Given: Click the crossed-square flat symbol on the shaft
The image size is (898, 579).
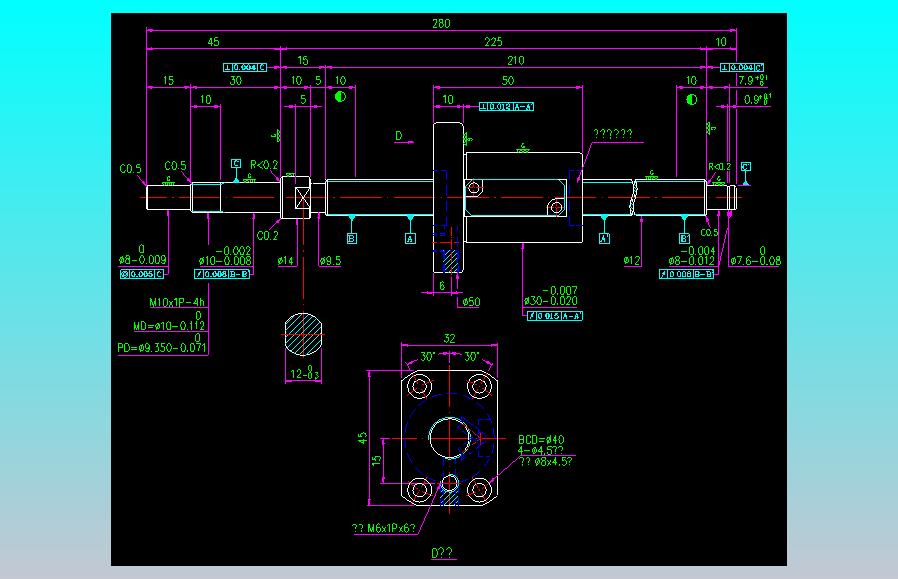Looking at the screenshot, I should tap(302, 198).
